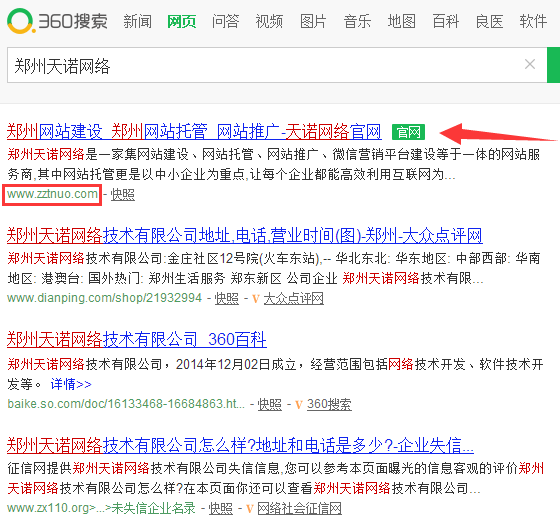
Task: Click the V verification icon beside 360搜索
Action: (299, 404)
